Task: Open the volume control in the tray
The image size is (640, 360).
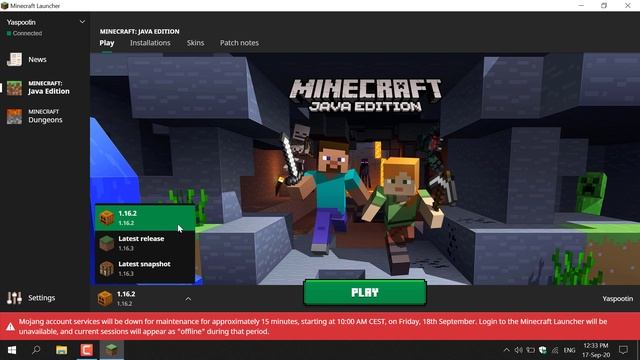Action: (x=518, y=350)
